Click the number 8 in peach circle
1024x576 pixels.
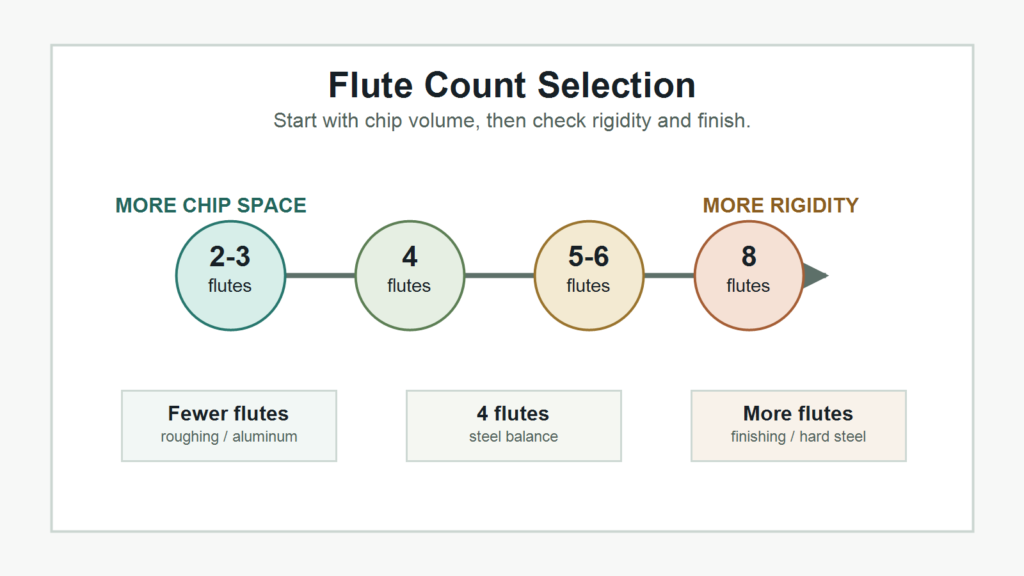[x=748, y=257]
